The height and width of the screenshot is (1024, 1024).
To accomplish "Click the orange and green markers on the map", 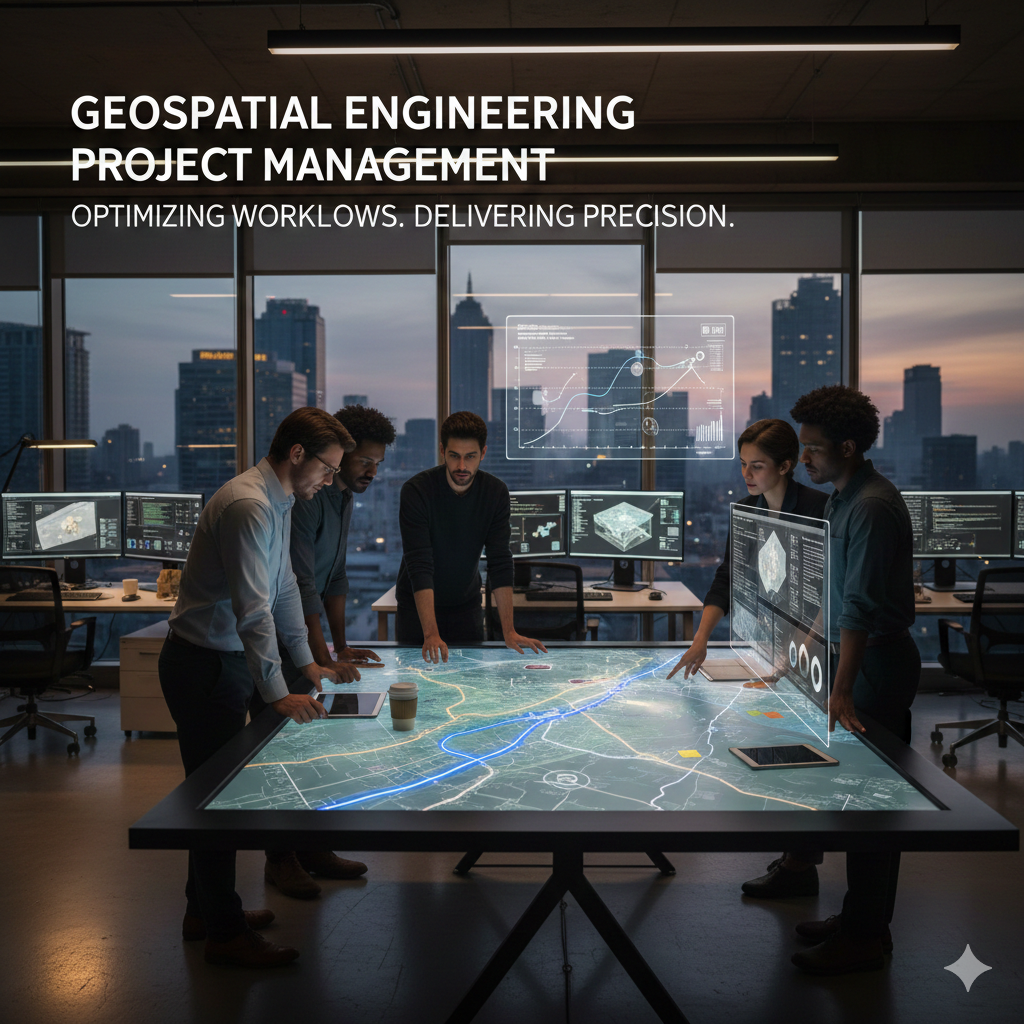I will tap(765, 714).
